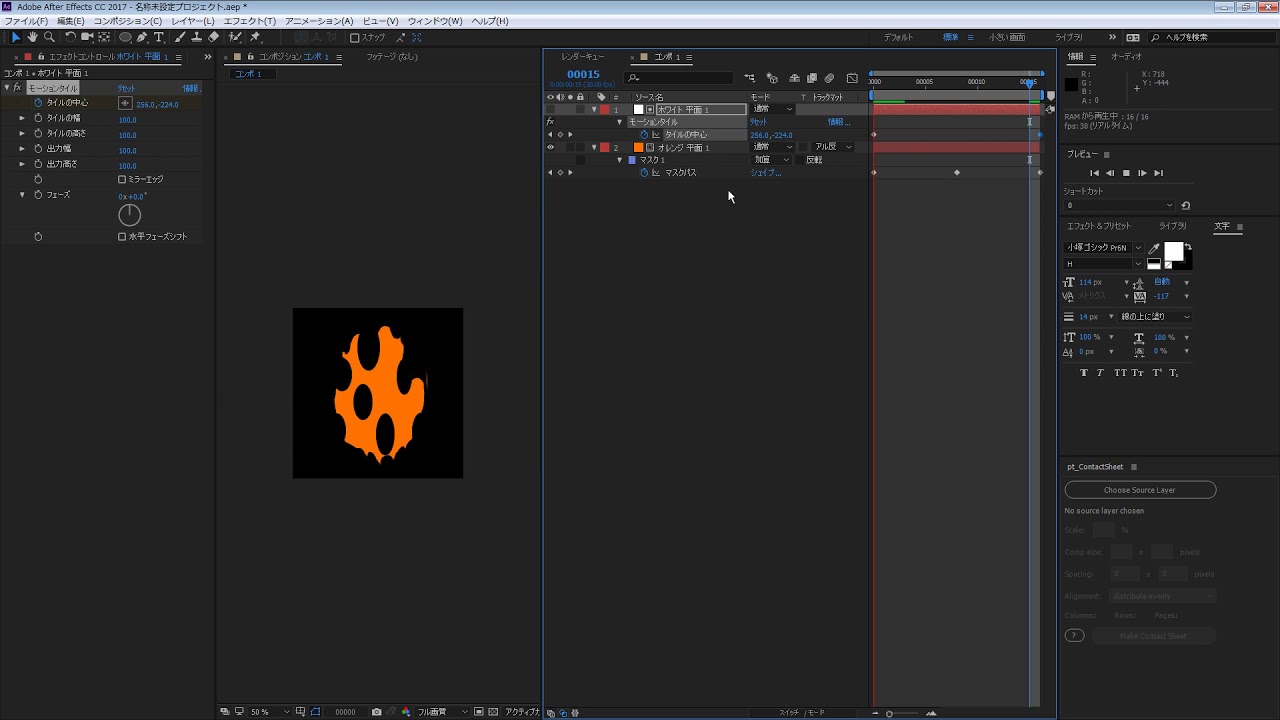Select the Unified Camera tool
The height and width of the screenshot is (720, 1280).
(x=87, y=37)
